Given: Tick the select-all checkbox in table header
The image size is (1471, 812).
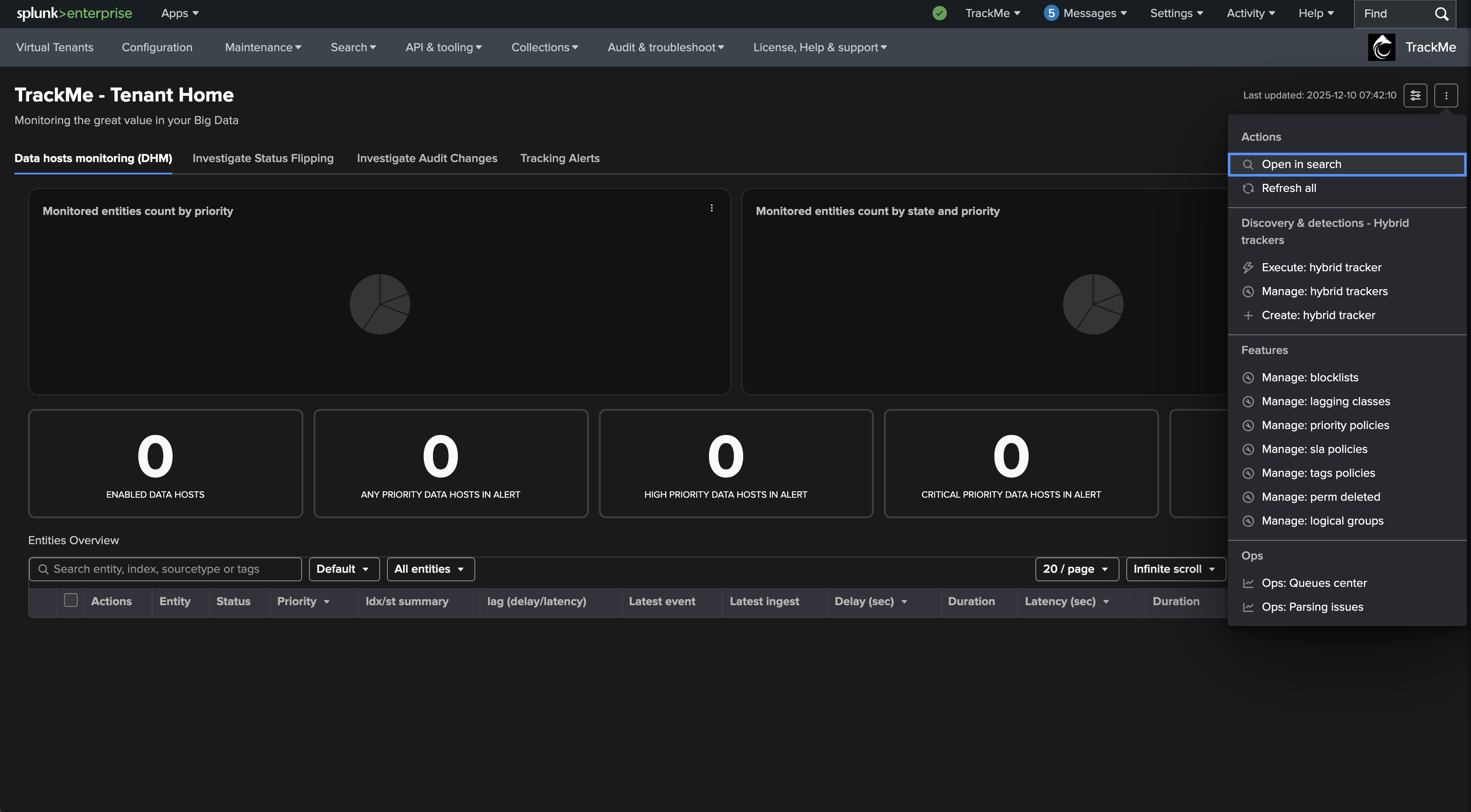Looking at the screenshot, I should tap(71, 600).
